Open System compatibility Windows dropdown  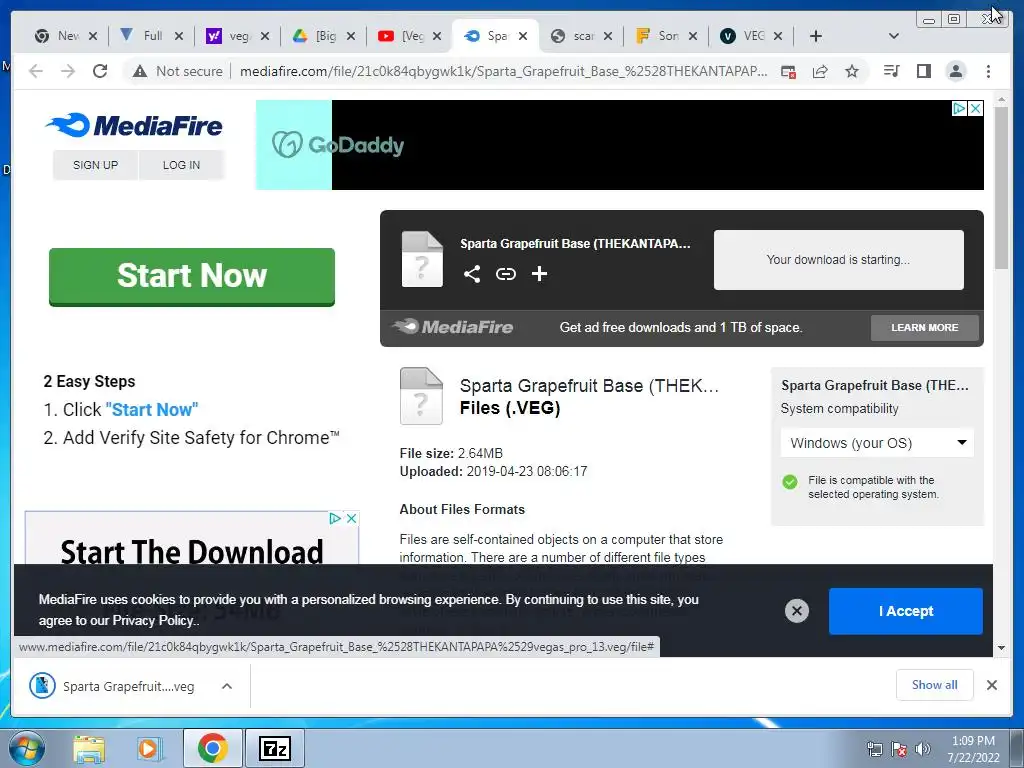[877, 443]
